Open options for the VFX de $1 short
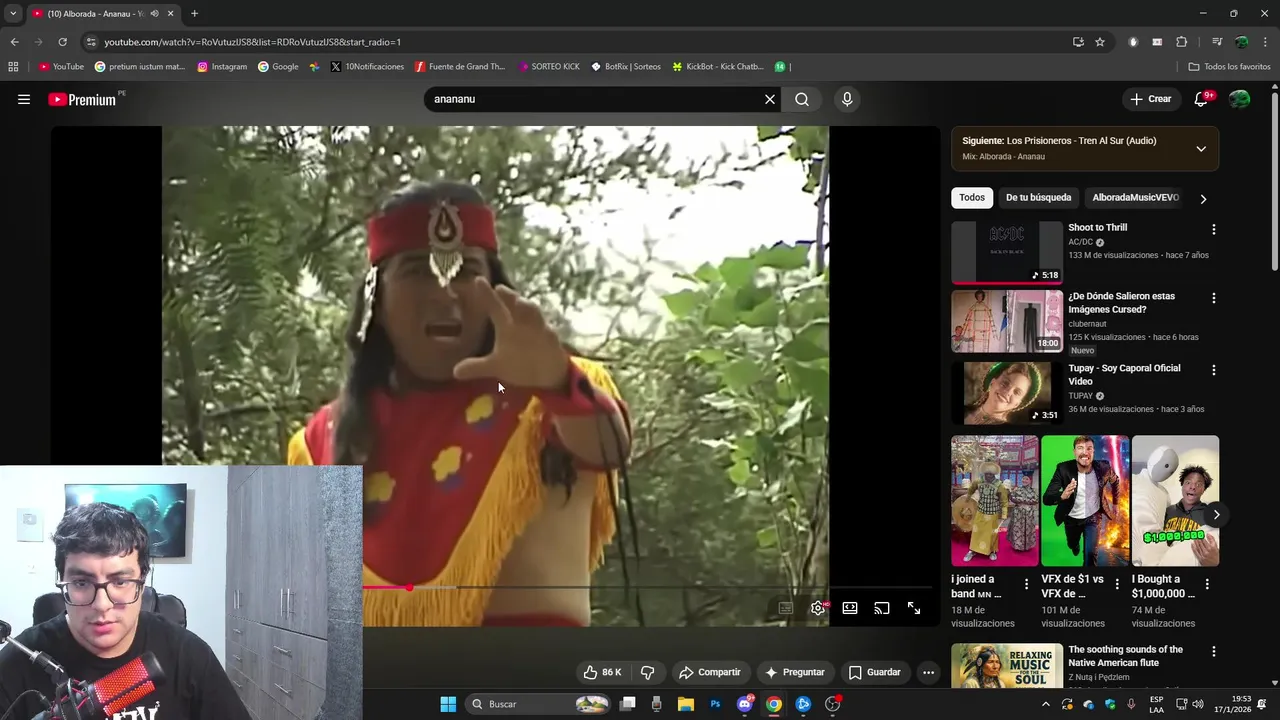Viewport: 1280px width, 720px height. click(x=1117, y=584)
